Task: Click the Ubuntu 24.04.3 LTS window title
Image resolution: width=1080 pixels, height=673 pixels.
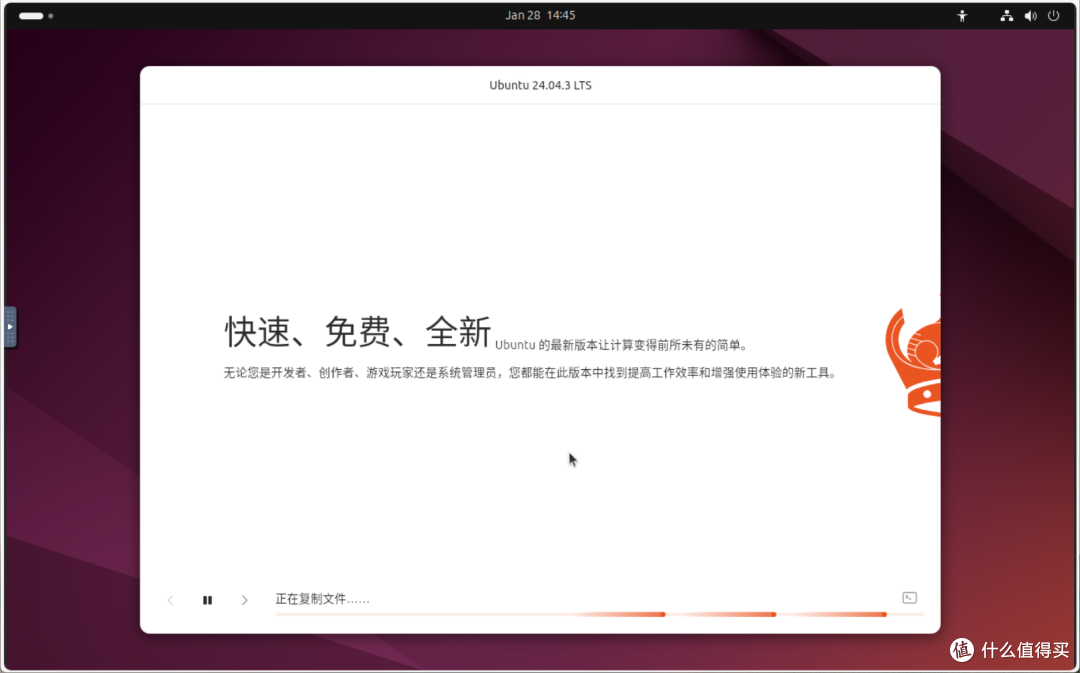Action: (540, 85)
